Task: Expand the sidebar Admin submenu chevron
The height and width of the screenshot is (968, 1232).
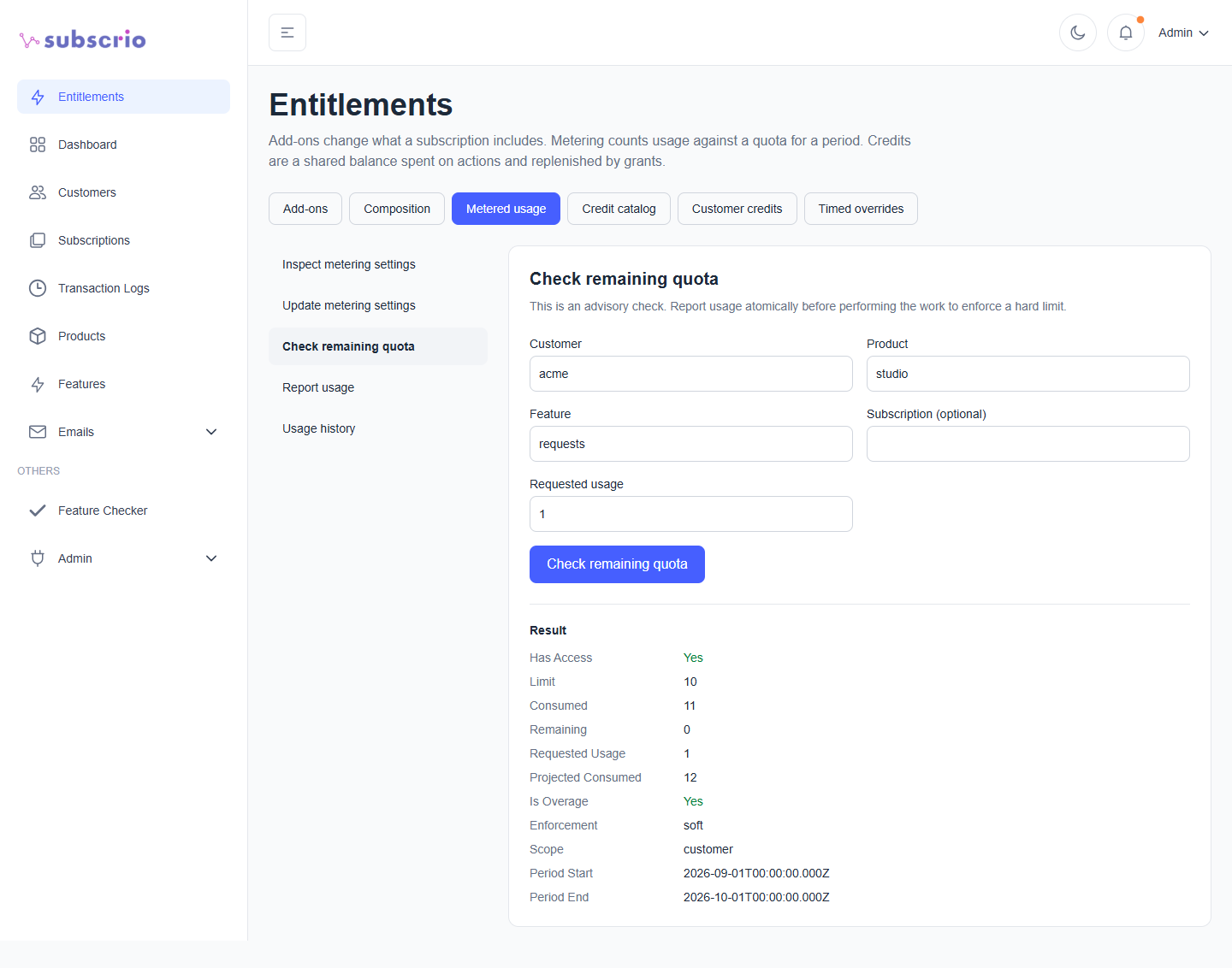Action: (x=211, y=558)
